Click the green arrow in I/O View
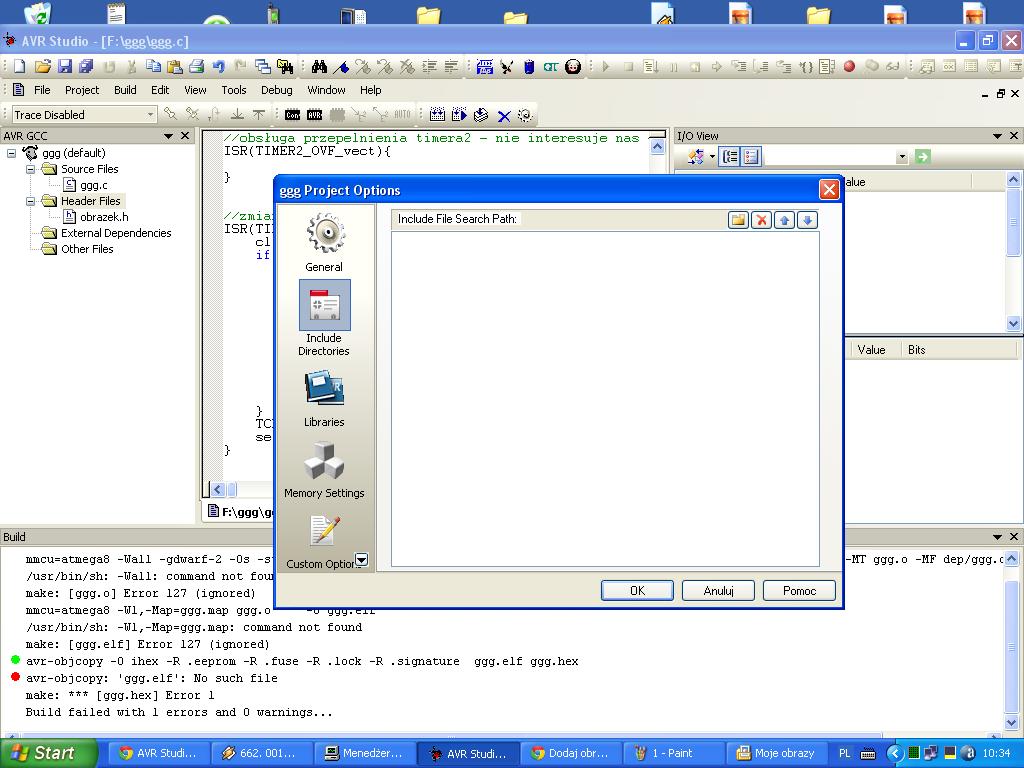 click(x=922, y=157)
